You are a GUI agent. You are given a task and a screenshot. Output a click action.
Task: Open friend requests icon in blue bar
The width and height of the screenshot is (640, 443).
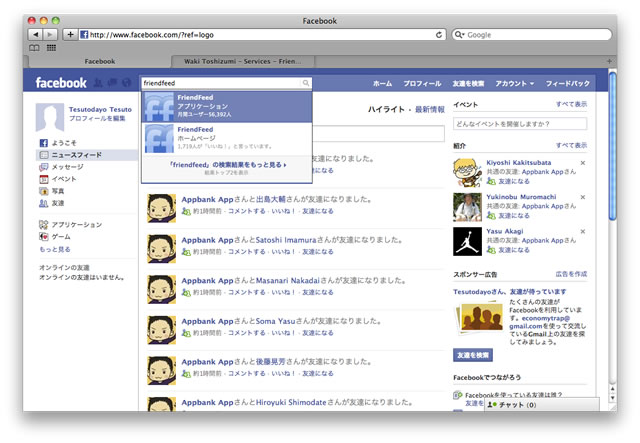(x=98, y=83)
